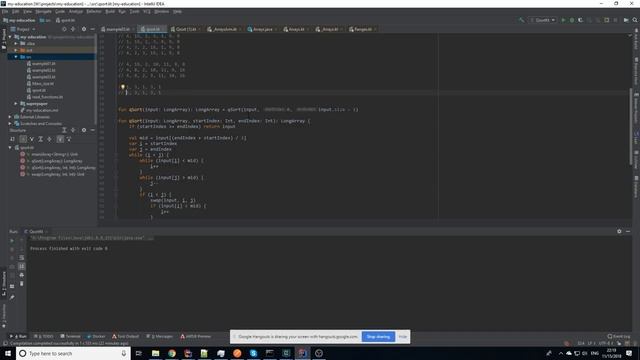
Task: Collapse all in the Project panel
Action: point(73,29)
